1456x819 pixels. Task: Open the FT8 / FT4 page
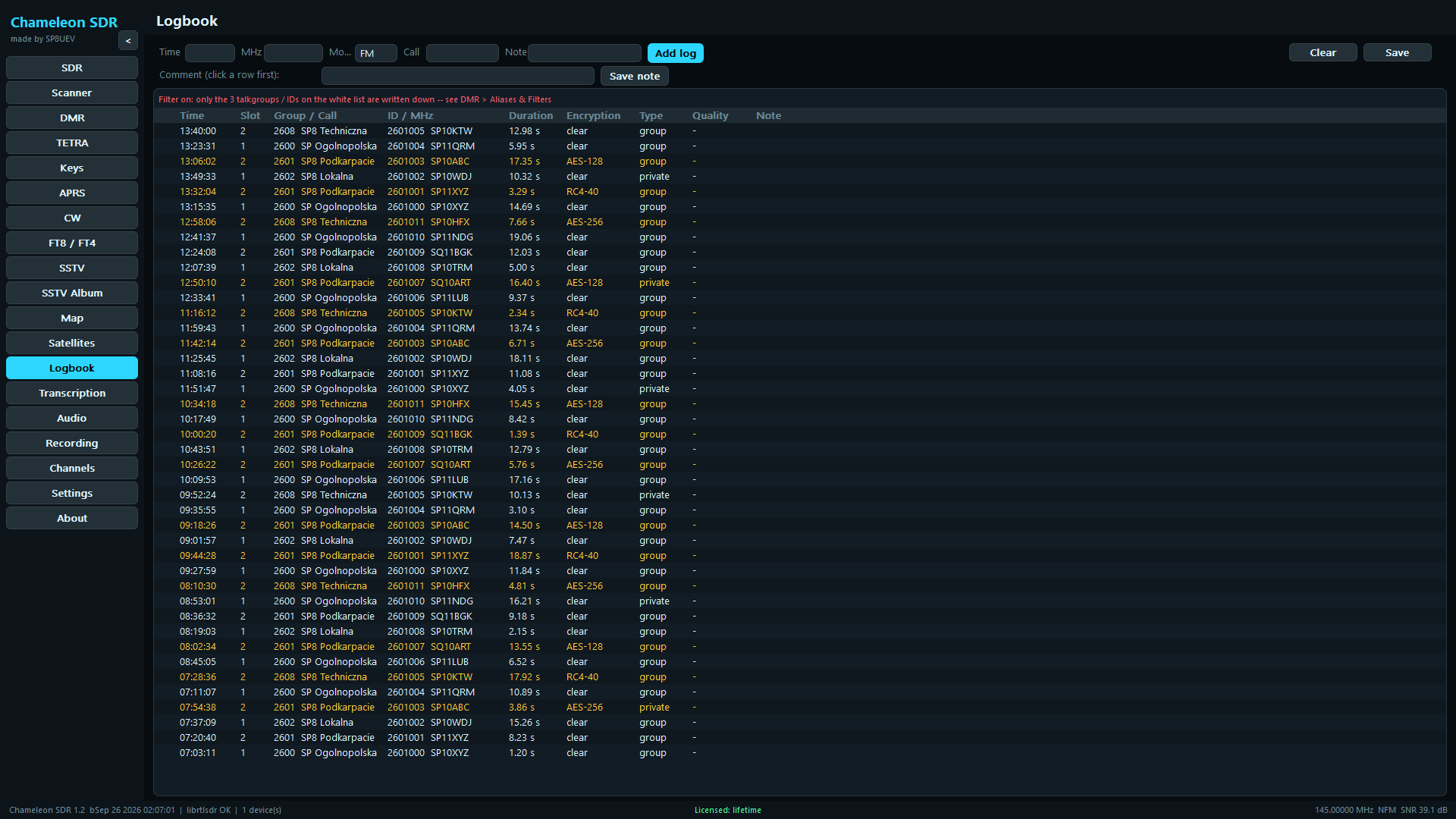pyautogui.click(x=72, y=243)
